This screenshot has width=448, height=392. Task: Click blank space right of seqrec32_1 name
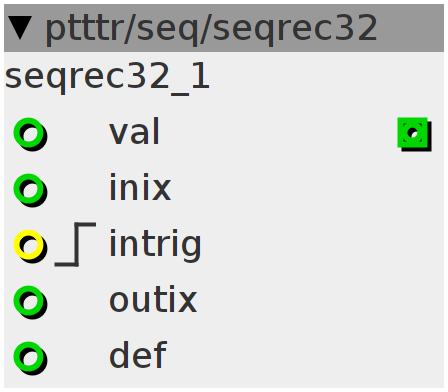click(x=327, y=78)
